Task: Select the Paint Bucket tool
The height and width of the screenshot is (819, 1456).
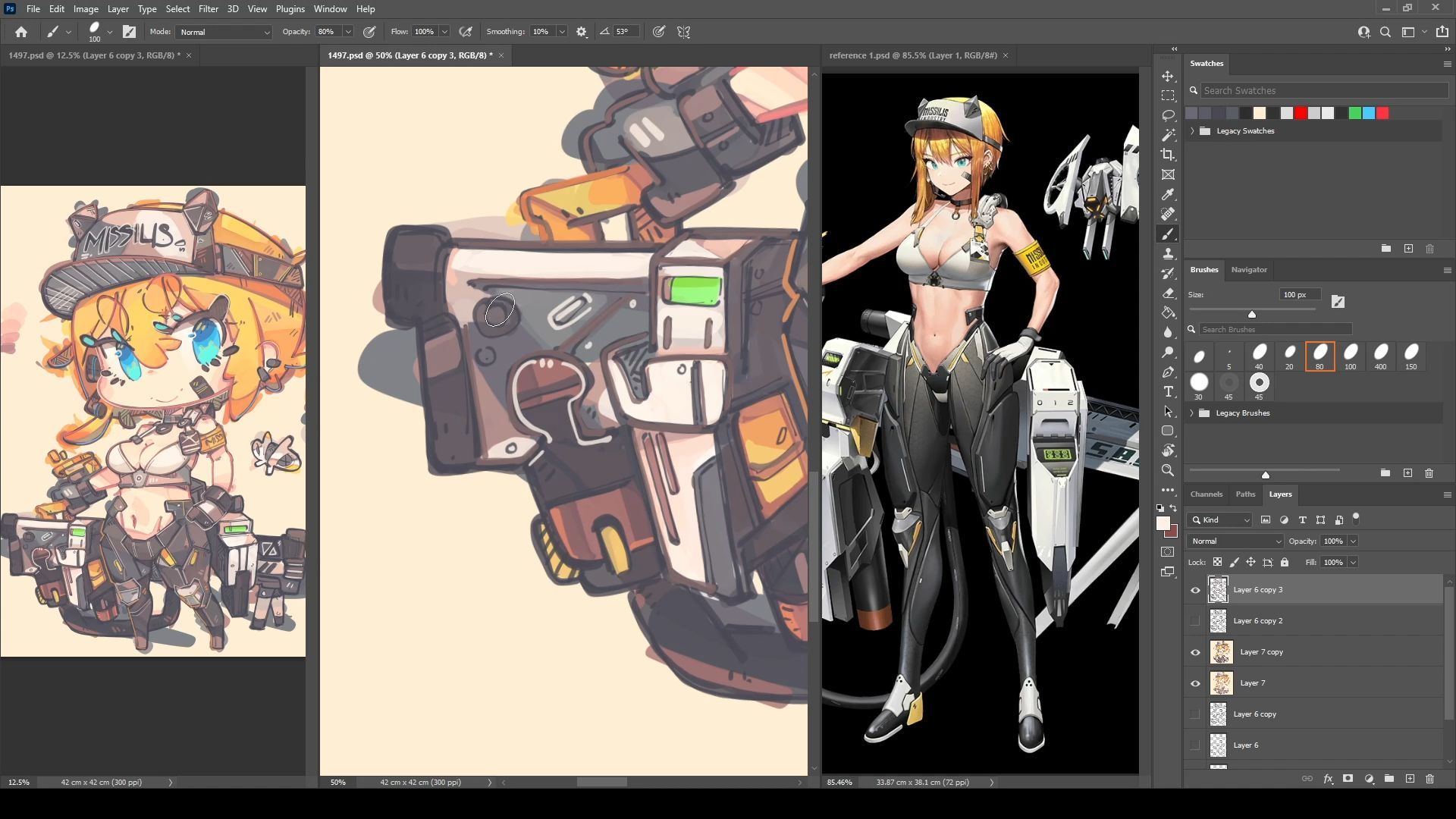Action: click(x=1168, y=312)
